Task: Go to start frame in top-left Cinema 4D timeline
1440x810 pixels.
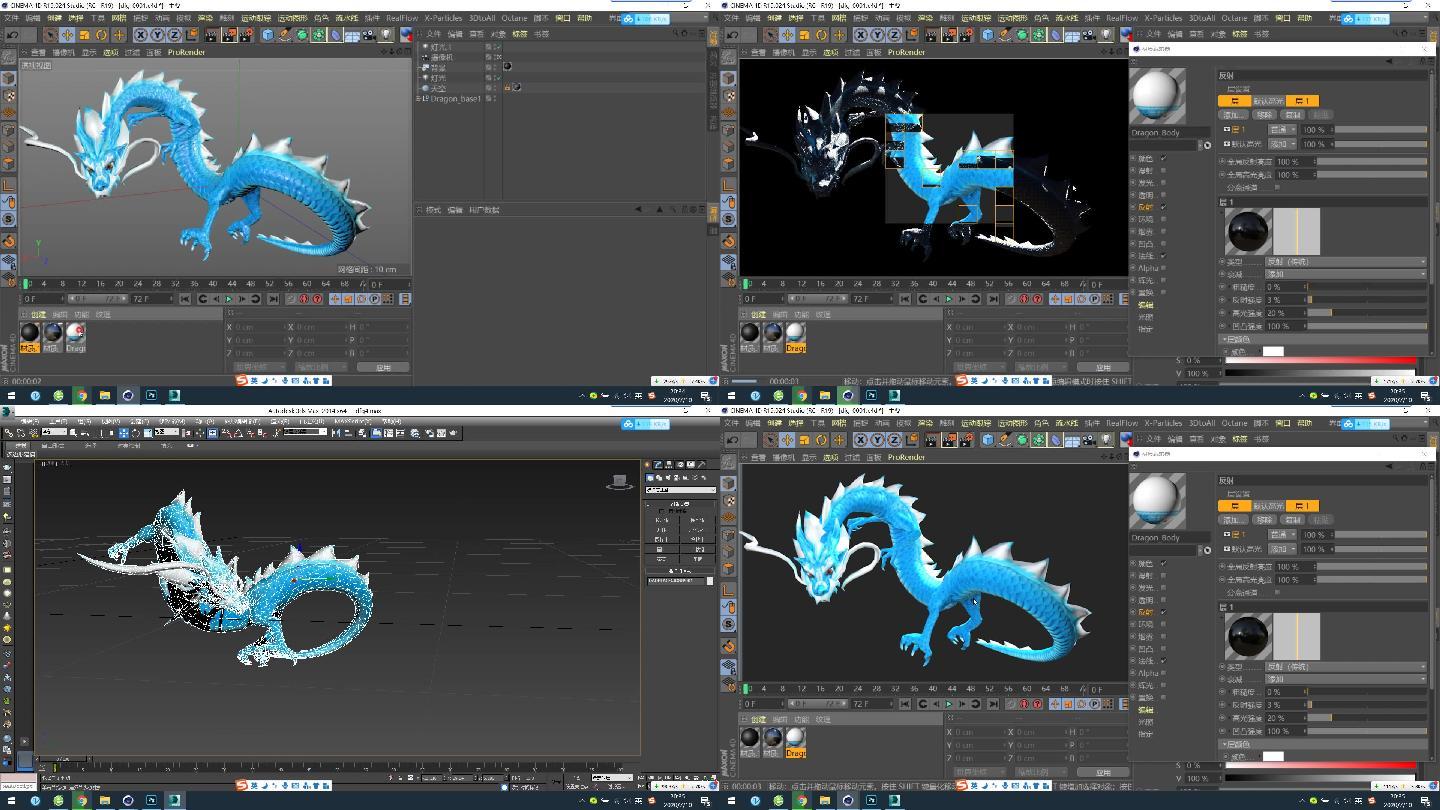Action: click(x=185, y=298)
